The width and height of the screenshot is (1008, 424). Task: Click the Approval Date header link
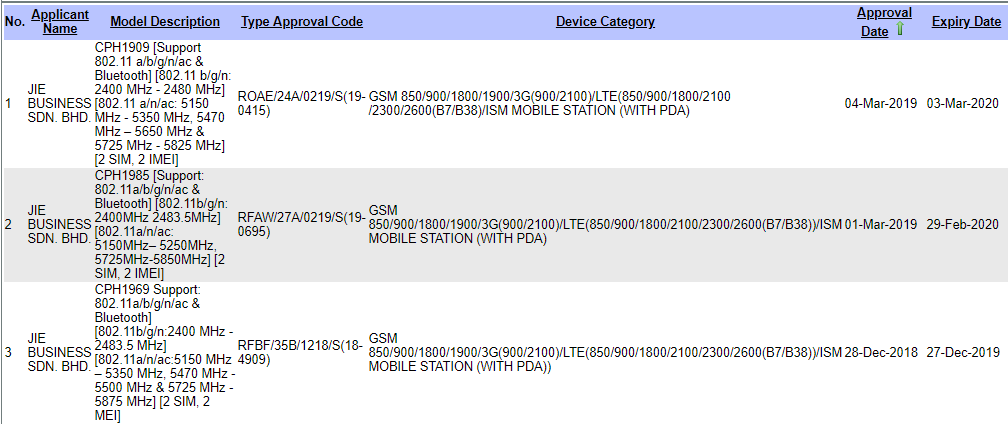tap(883, 14)
